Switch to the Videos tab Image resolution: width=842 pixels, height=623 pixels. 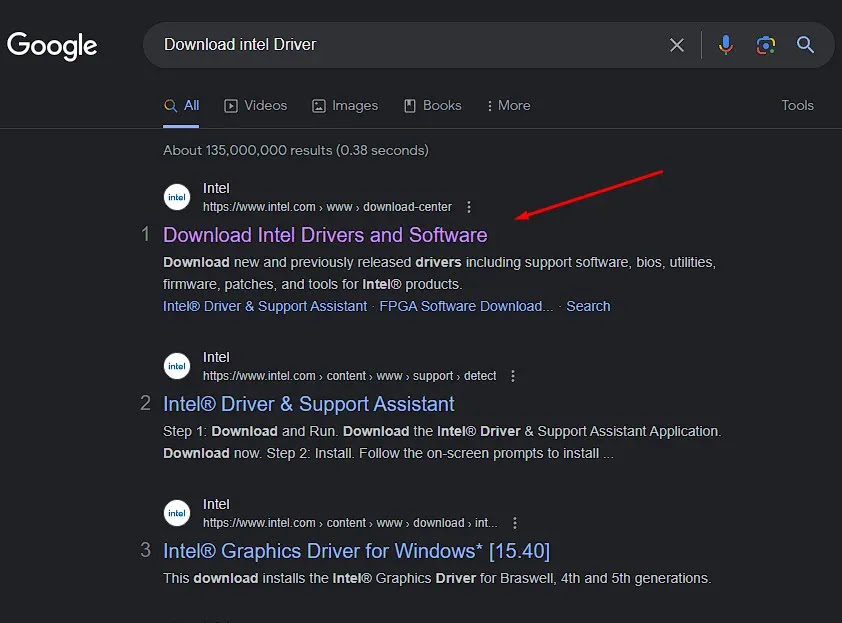[256, 105]
